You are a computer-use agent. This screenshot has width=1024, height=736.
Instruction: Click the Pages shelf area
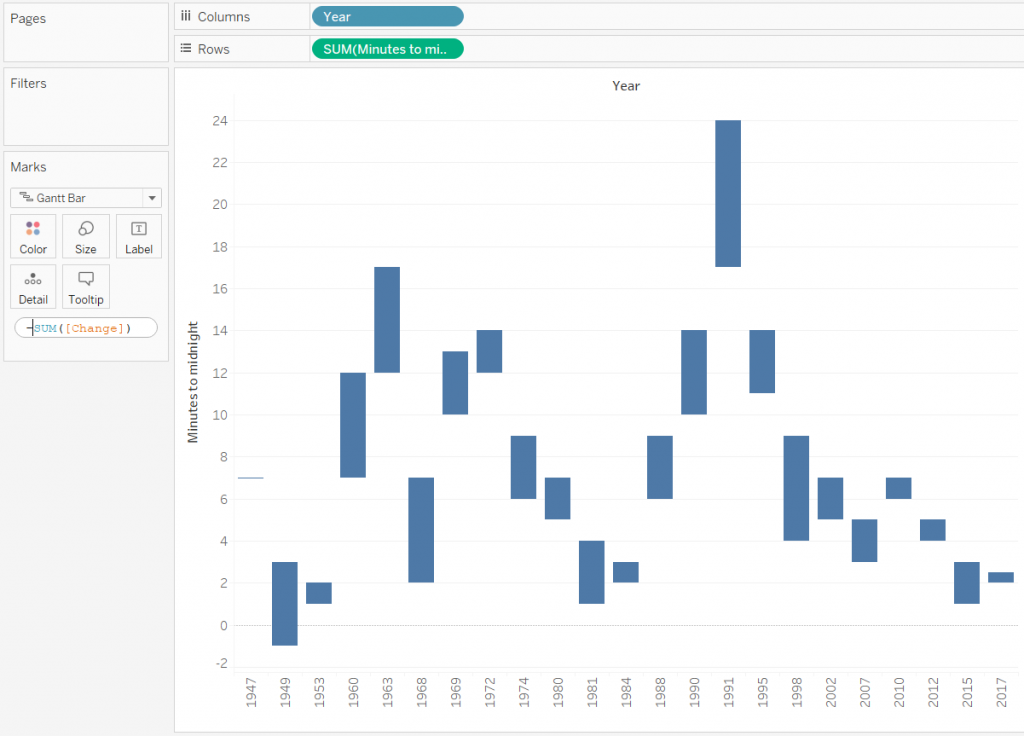85,33
